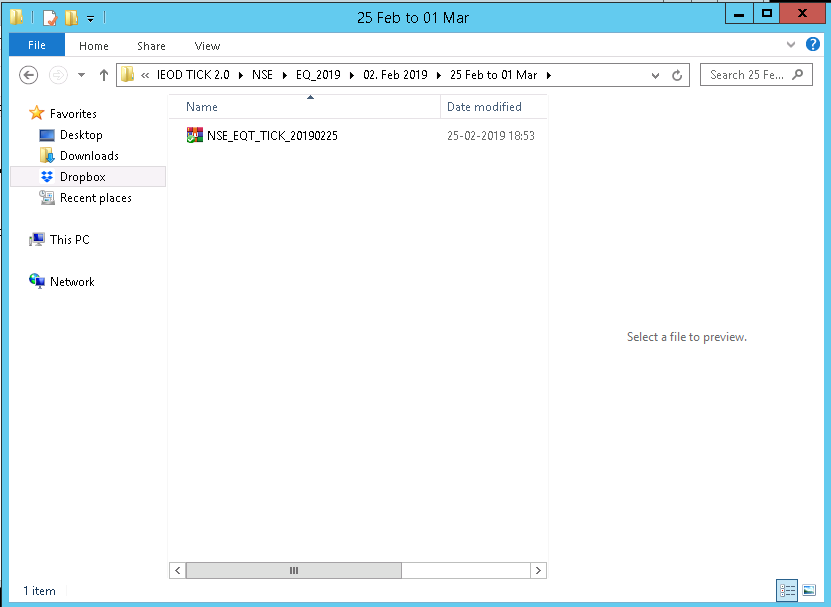Expand arrow after IEOD TICK 2.0
The image size is (831, 607).
pos(241,75)
